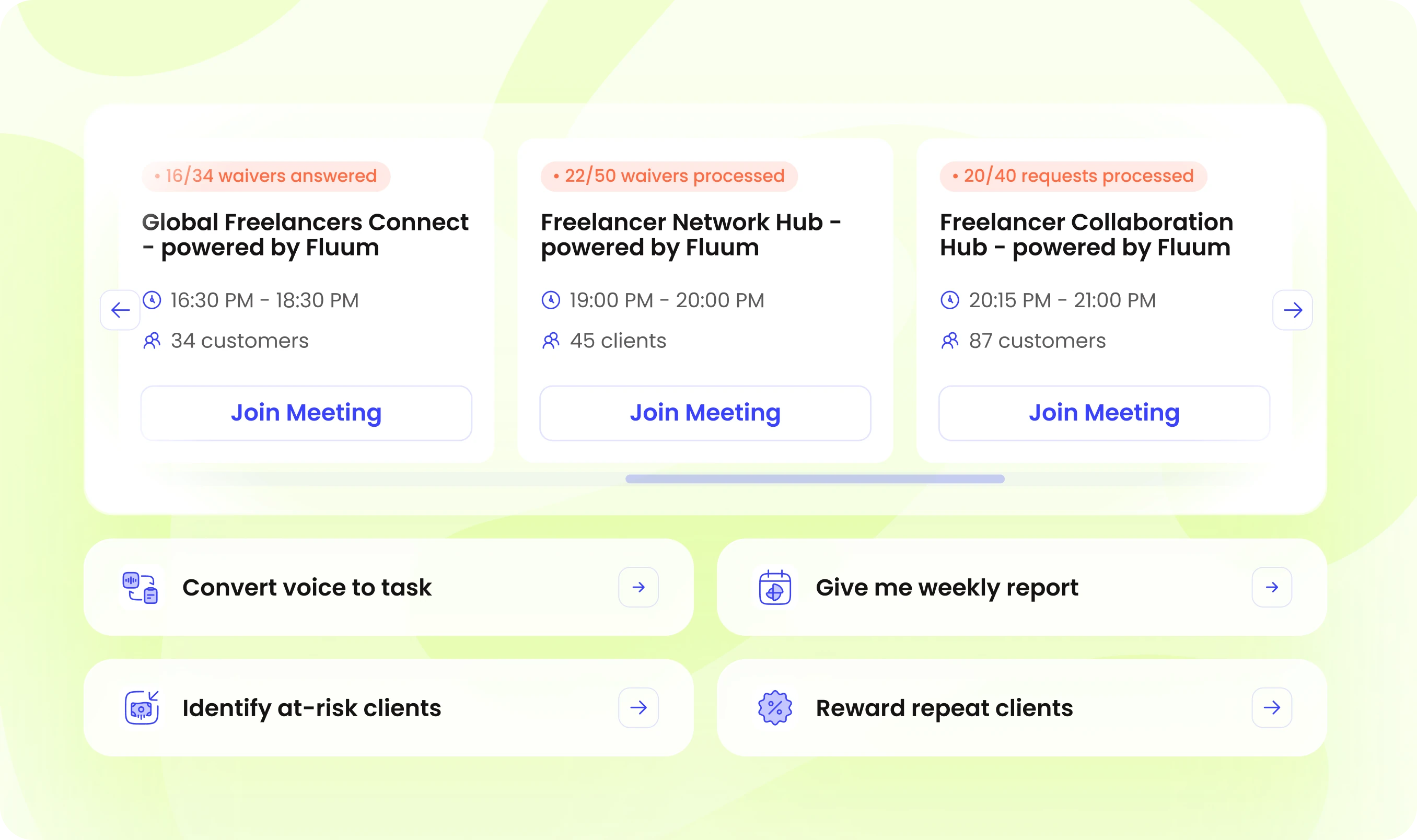The width and height of the screenshot is (1417, 840).
Task: Click the reward percent badge icon
Action: point(774,707)
